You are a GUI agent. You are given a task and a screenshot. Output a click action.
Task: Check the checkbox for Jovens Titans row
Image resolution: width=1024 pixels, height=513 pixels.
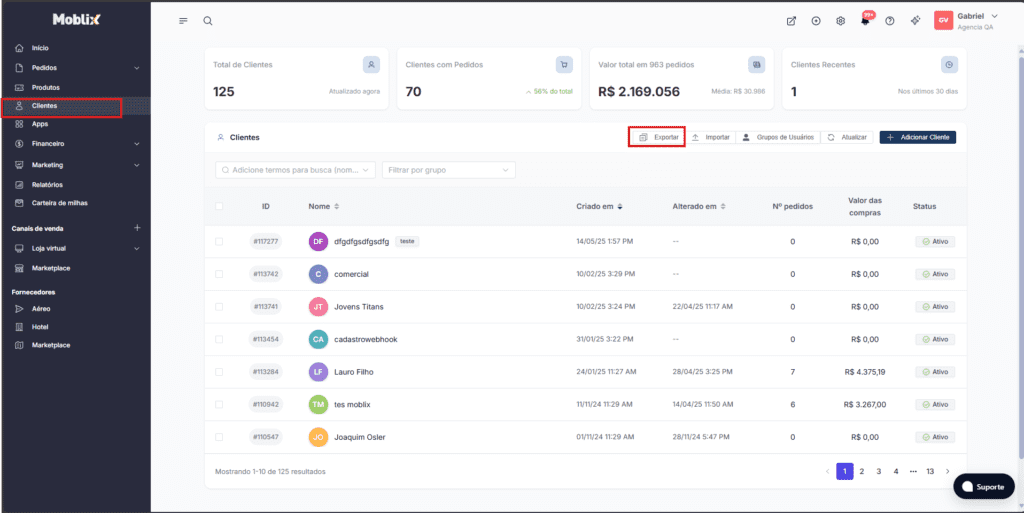coord(220,307)
